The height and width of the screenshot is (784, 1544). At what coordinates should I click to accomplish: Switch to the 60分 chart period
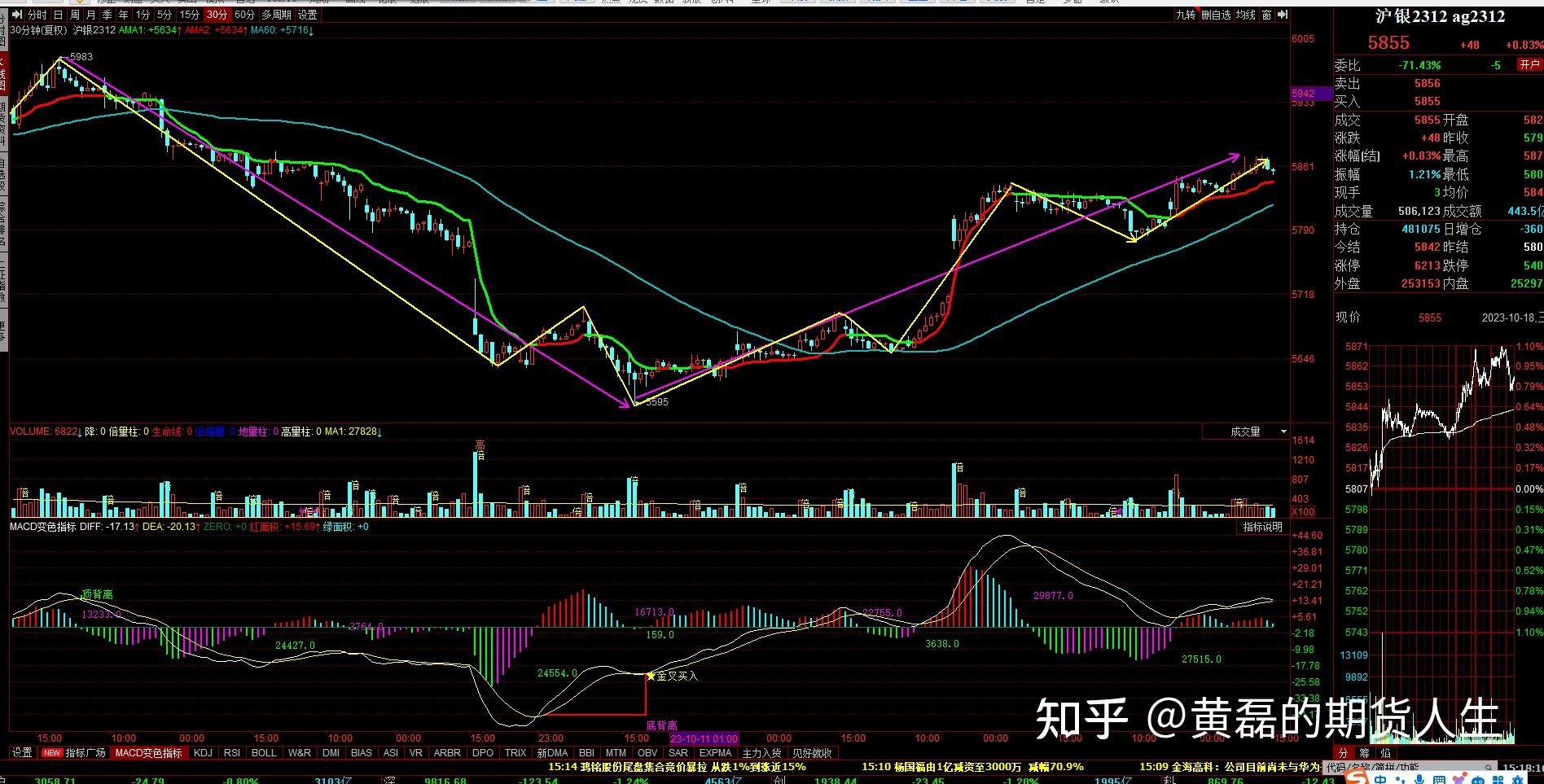coord(244,15)
